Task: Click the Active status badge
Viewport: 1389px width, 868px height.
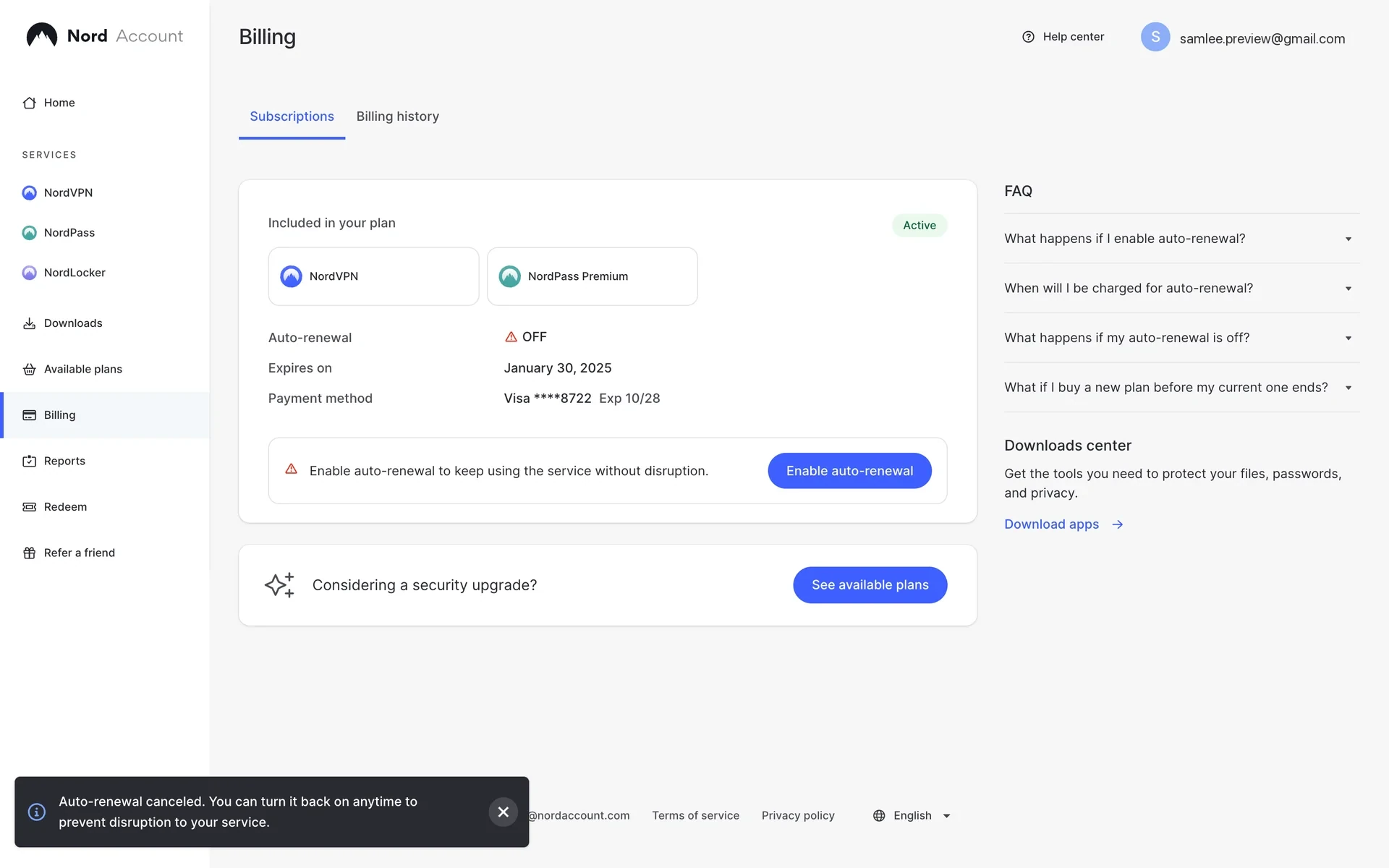Action: click(x=919, y=226)
